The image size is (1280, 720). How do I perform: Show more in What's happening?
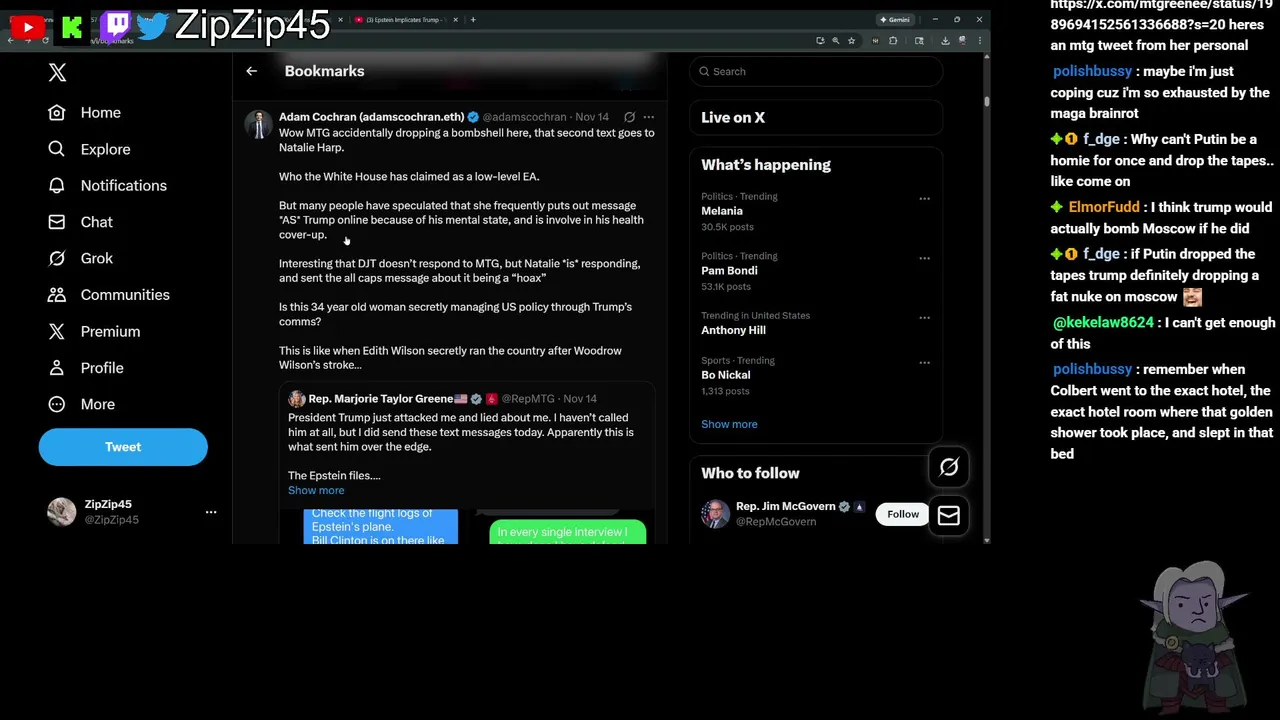pos(729,424)
